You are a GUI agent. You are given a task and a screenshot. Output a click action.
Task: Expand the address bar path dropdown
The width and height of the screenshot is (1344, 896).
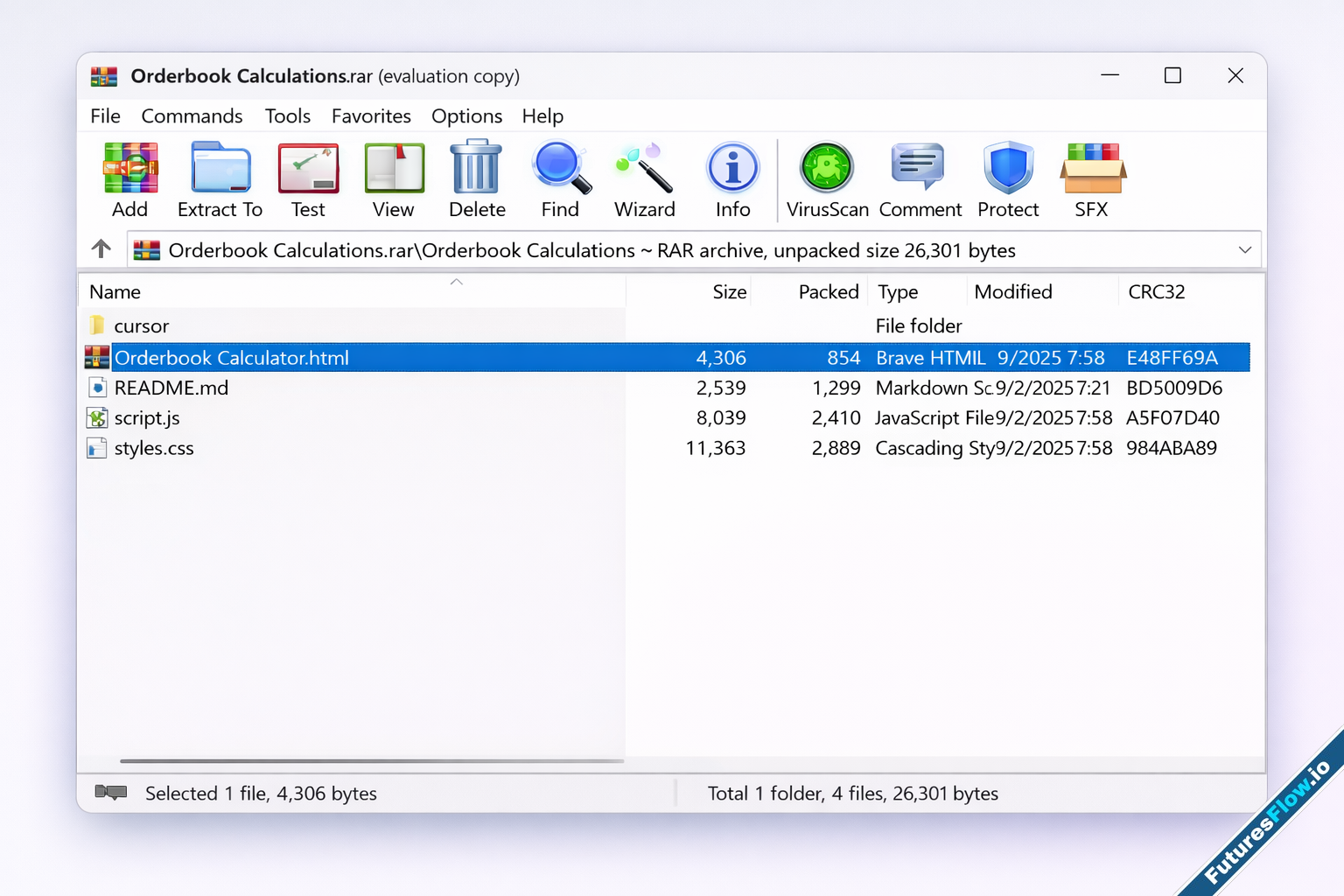pos(1244,250)
